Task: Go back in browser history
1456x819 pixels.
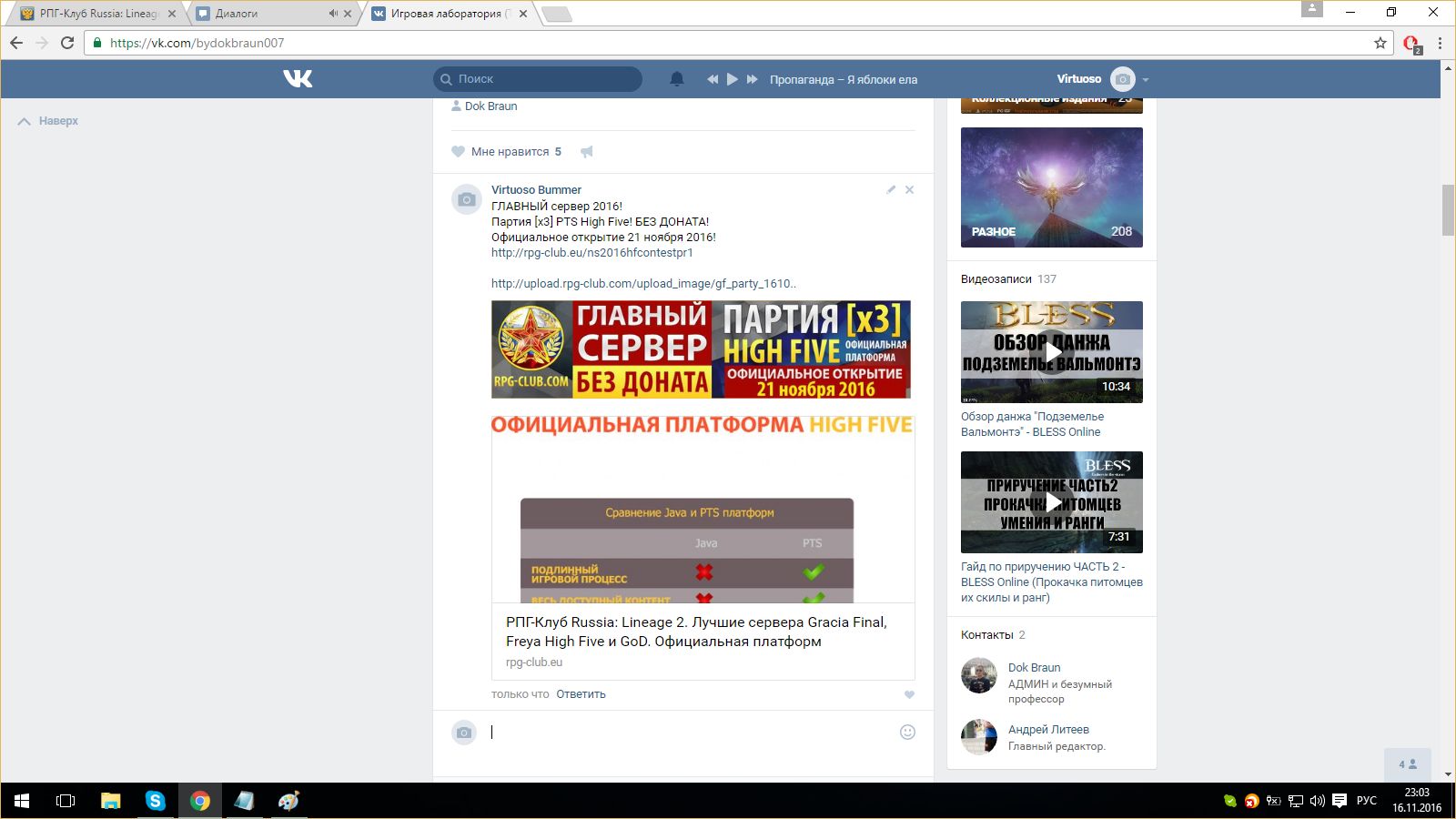Action: (16, 43)
